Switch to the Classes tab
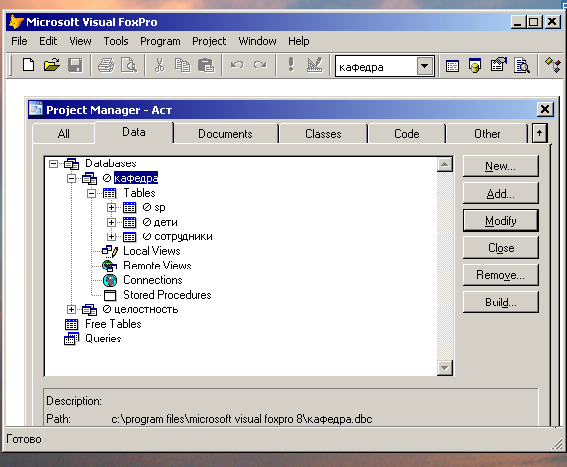Screen dimensions: 567x467 tap(323, 133)
